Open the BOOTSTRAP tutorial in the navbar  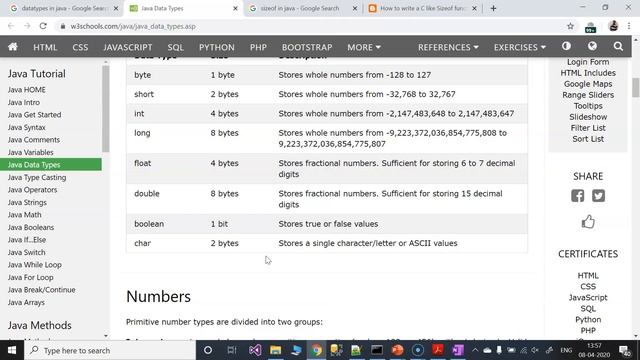(x=307, y=47)
